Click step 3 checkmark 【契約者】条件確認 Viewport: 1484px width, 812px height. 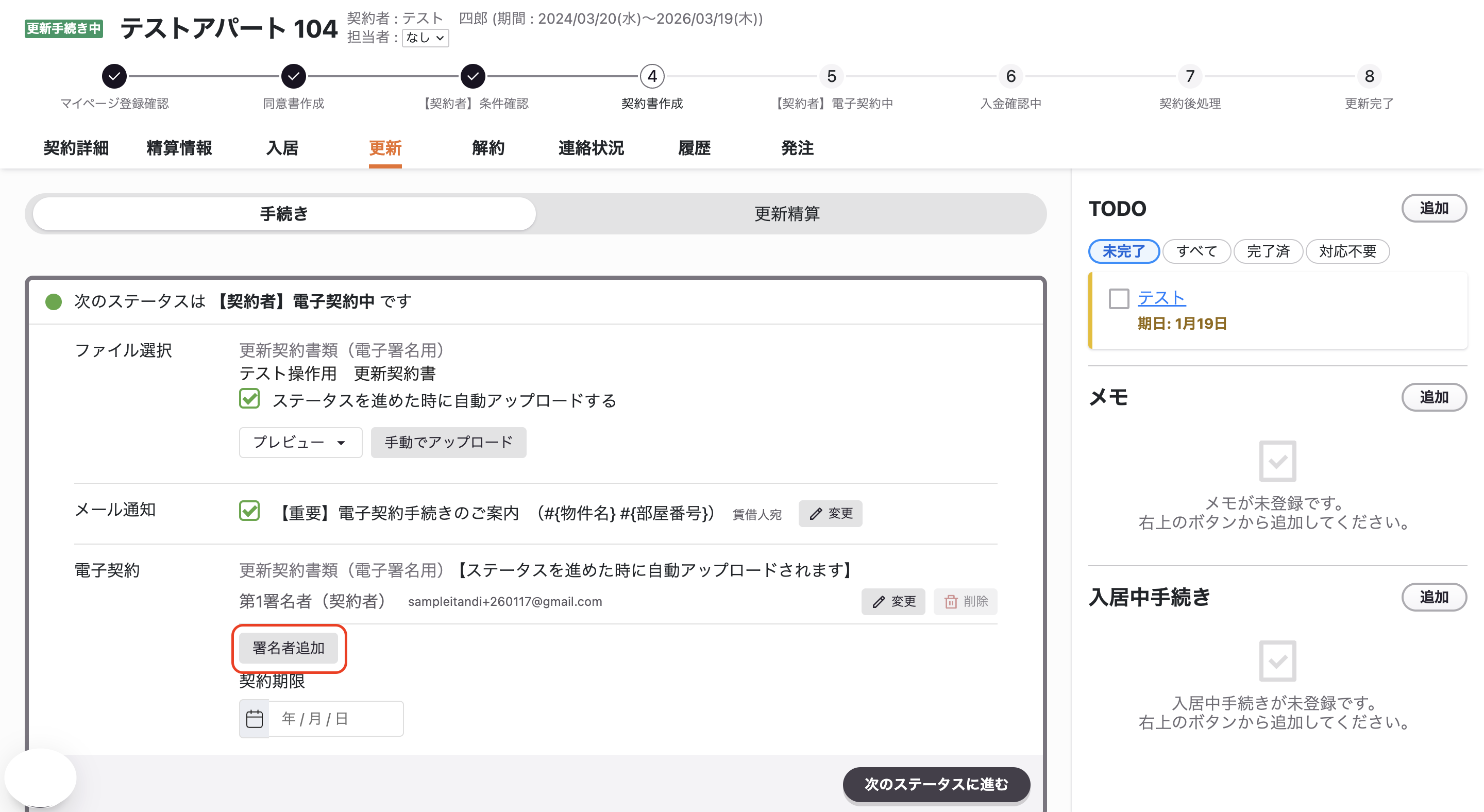[x=473, y=76]
